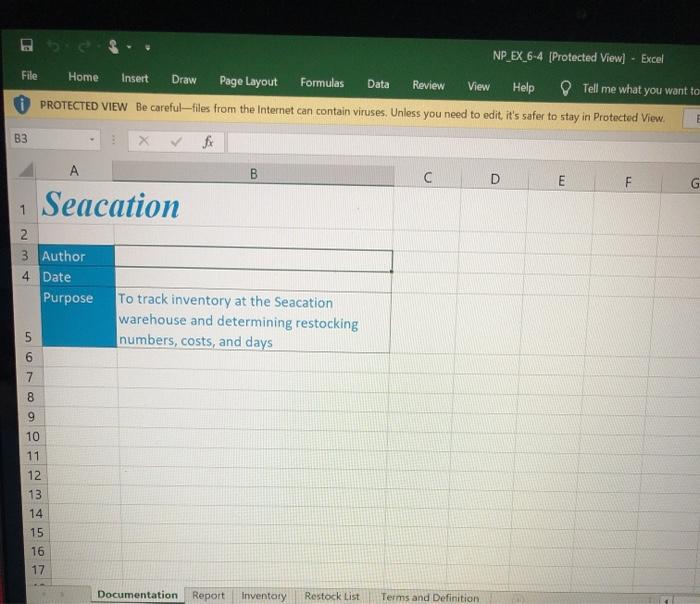This screenshot has height=604, width=700.
Task: Click the Tell me what you want search box
Action: (640, 90)
